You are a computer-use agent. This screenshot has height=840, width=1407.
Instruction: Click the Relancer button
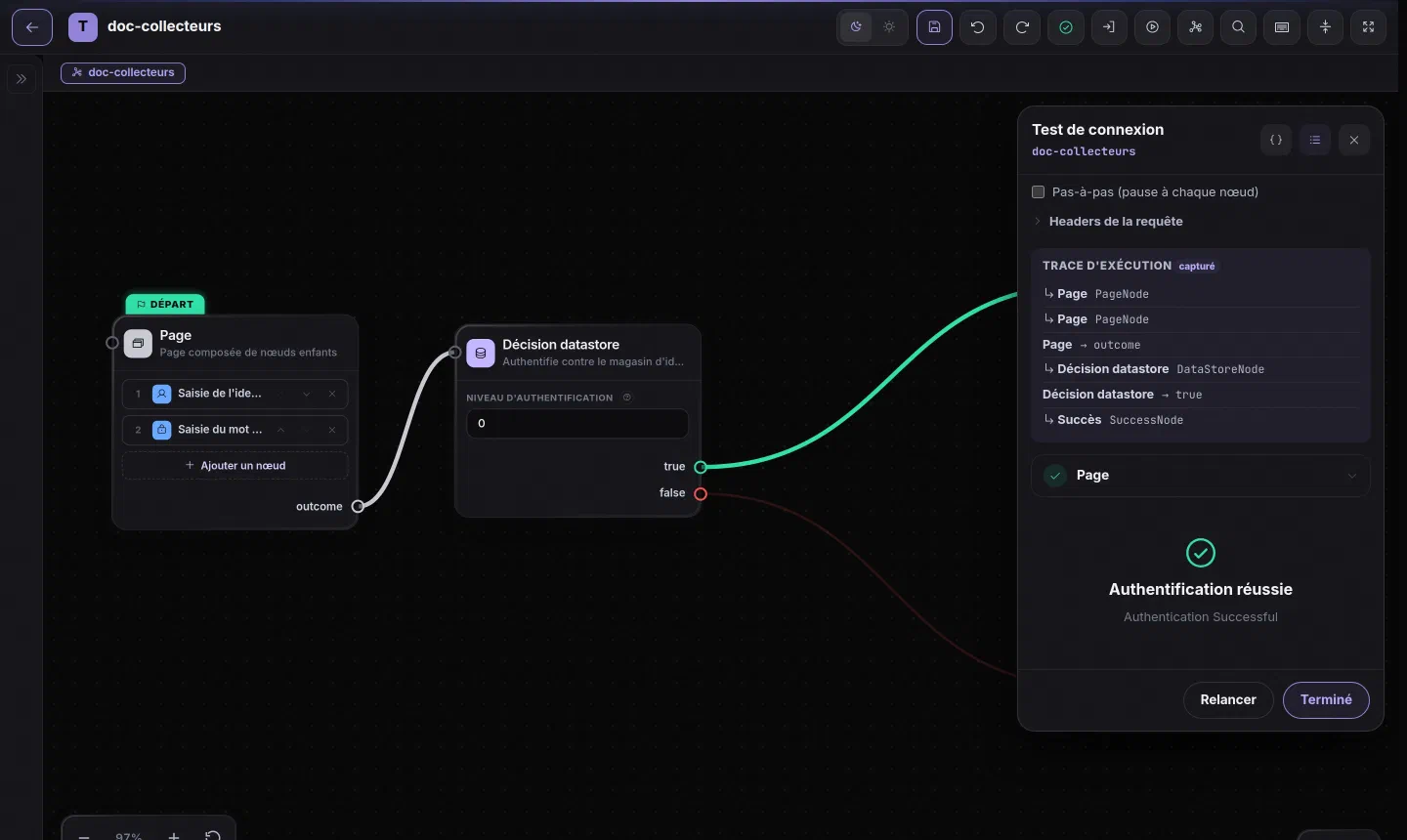click(x=1228, y=700)
